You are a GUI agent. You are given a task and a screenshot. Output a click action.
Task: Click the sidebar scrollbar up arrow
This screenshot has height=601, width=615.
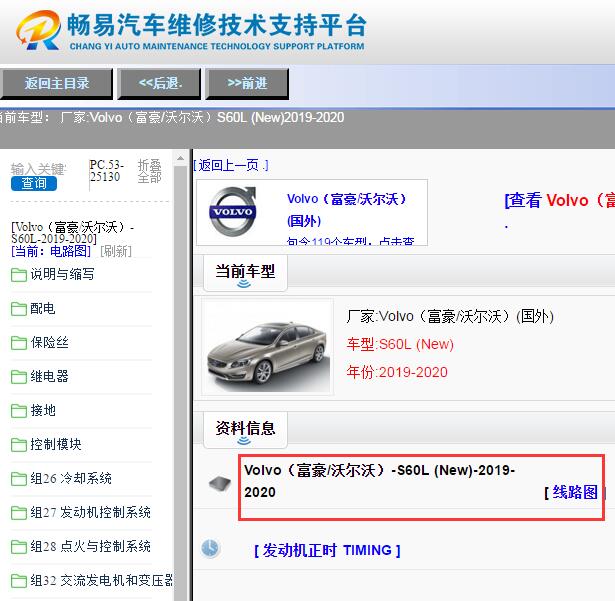(180, 158)
